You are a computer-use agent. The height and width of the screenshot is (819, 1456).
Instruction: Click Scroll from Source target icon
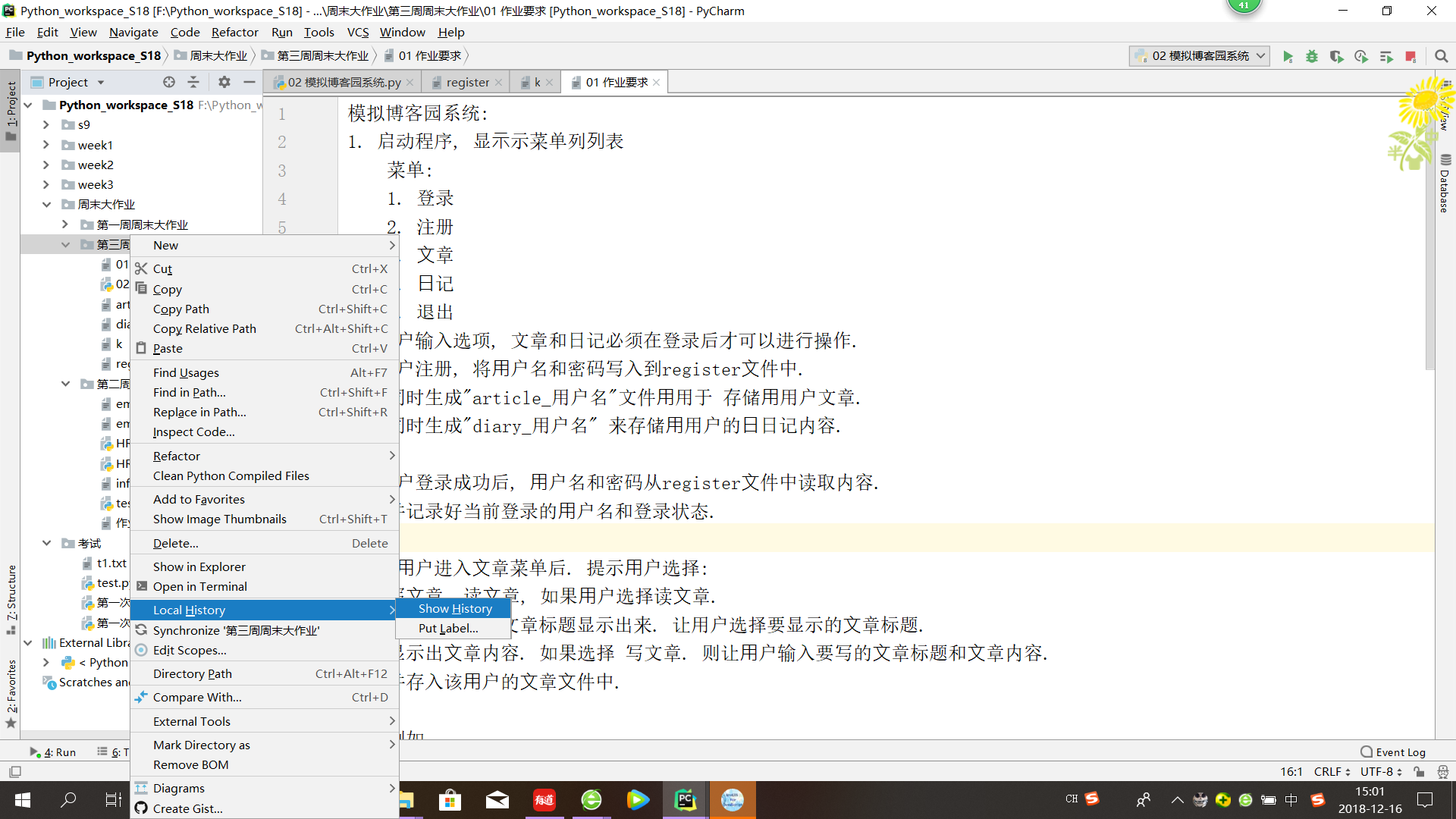(169, 82)
